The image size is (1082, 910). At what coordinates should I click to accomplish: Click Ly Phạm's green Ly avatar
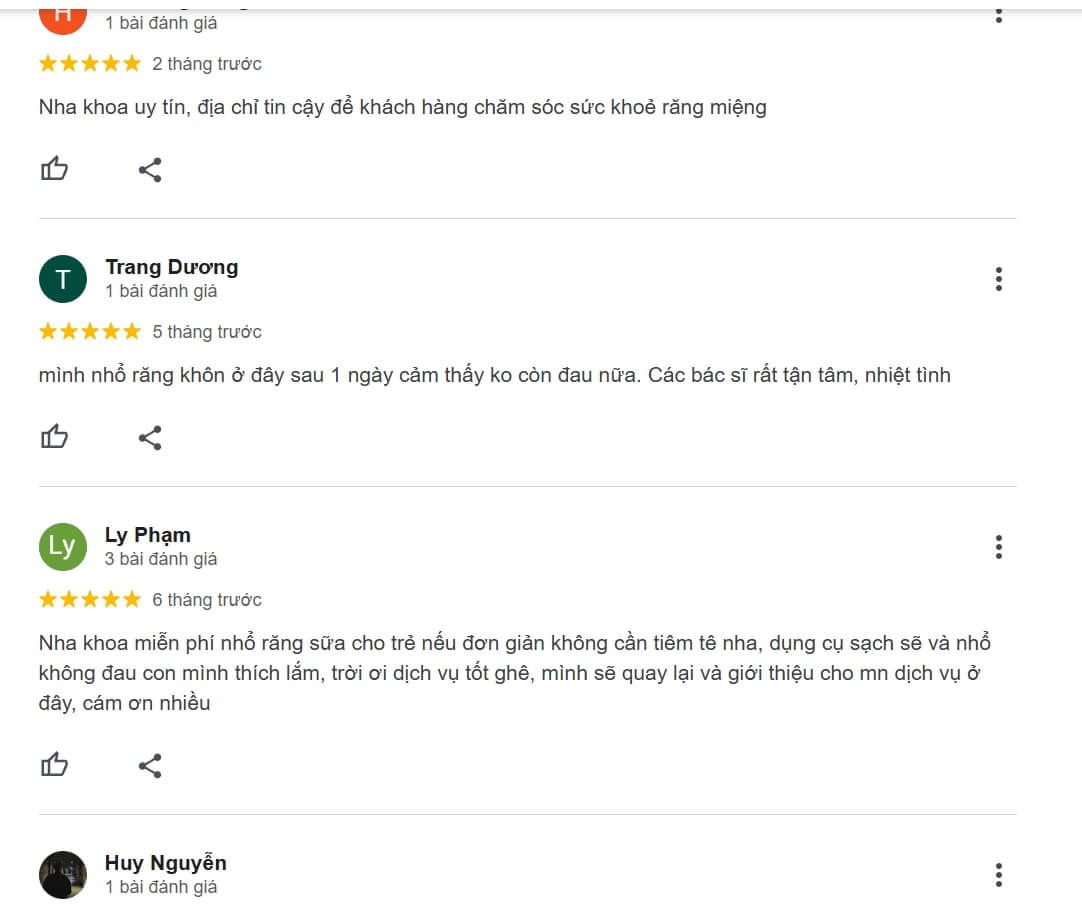(63, 546)
